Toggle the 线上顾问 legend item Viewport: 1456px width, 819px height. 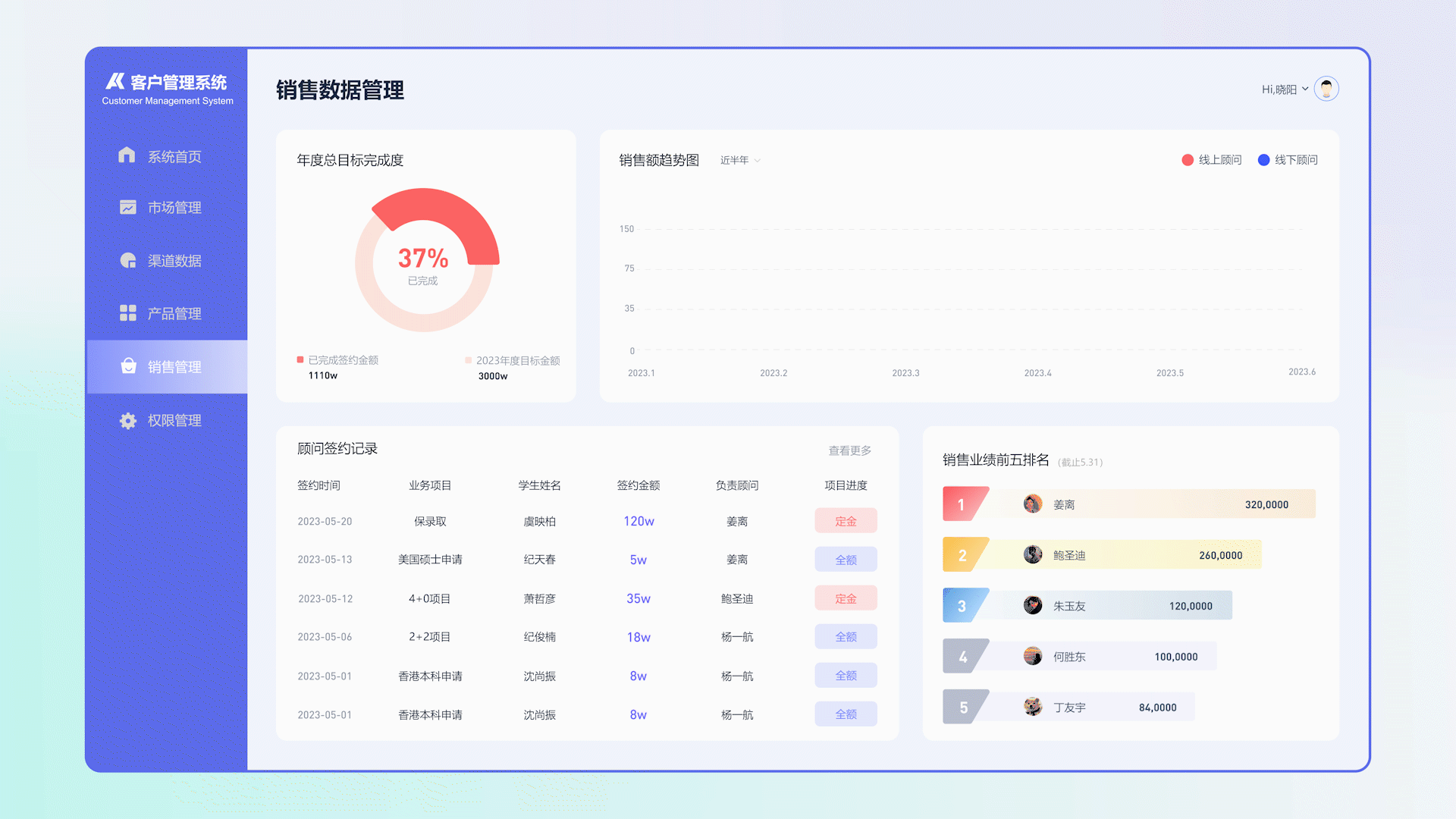pos(1211,160)
